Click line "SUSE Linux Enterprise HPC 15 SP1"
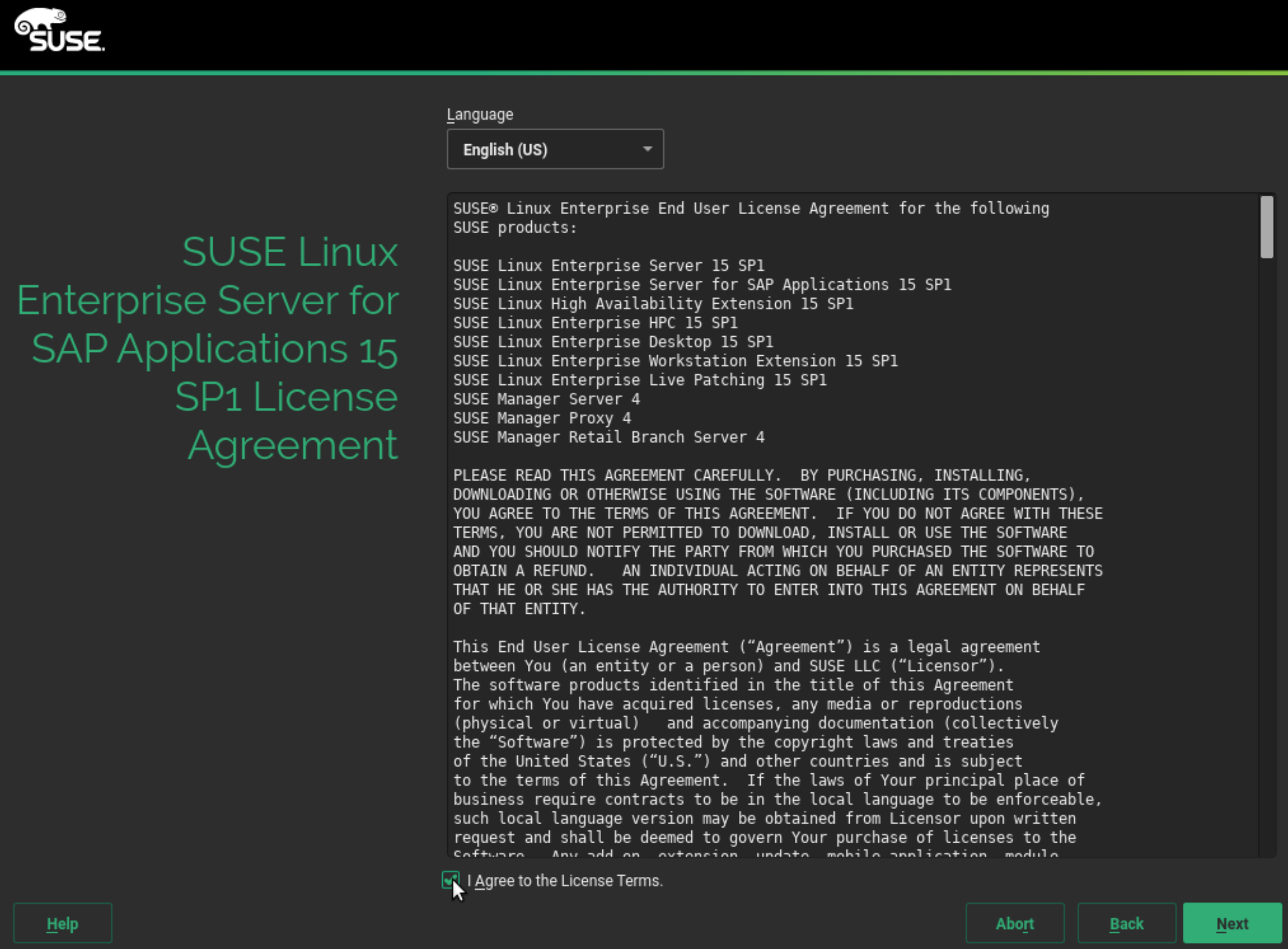Image resolution: width=1288 pixels, height=949 pixels. pos(595,322)
